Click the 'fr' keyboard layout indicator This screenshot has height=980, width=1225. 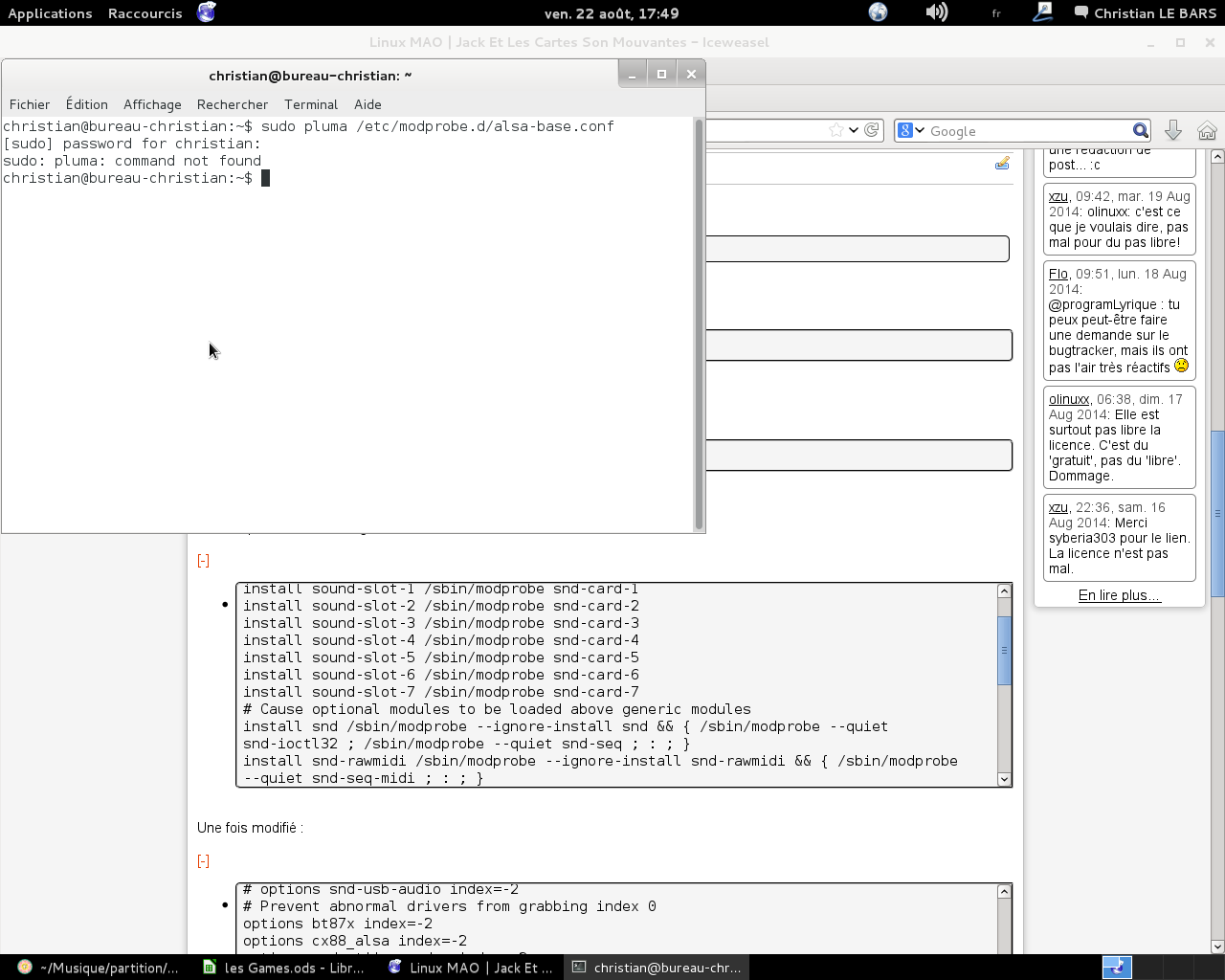pos(996,13)
